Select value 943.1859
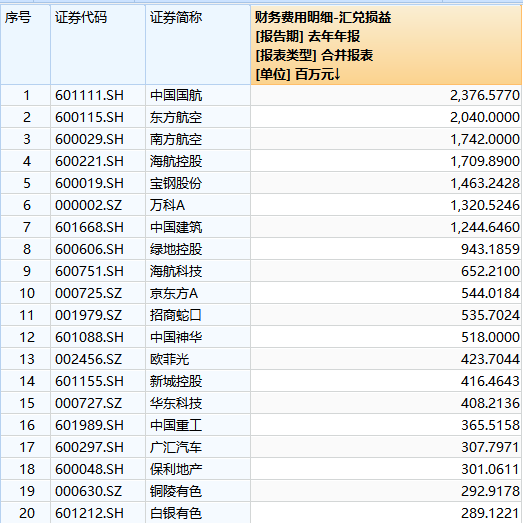Screen dimensions: 523x523 (x=490, y=249)
